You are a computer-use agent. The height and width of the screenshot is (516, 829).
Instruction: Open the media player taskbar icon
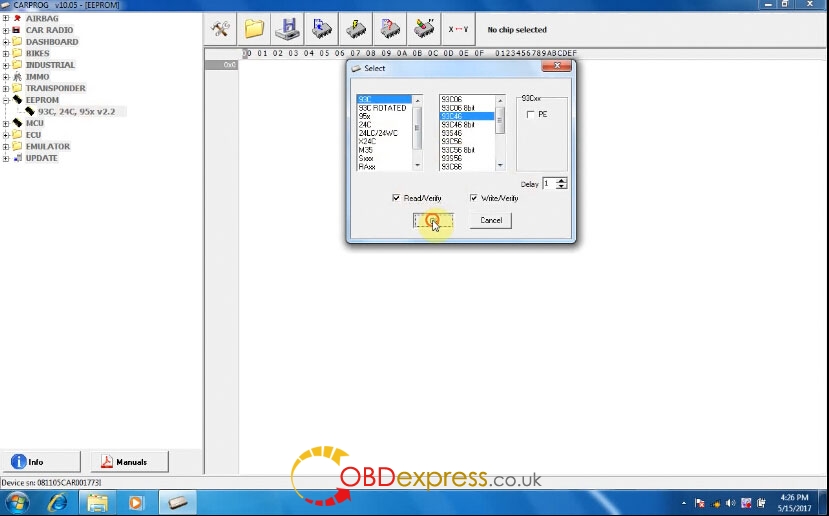tap(136, 502)
